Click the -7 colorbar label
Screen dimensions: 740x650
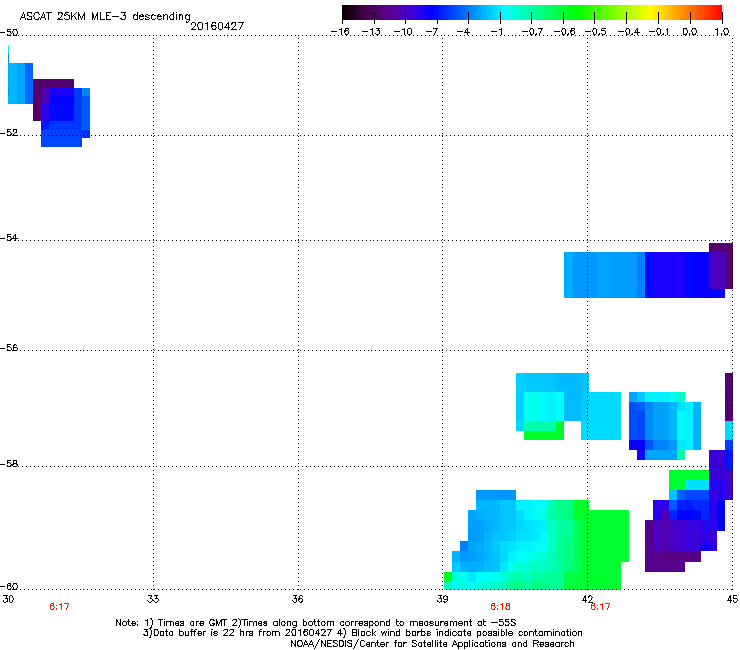[432, 32]
